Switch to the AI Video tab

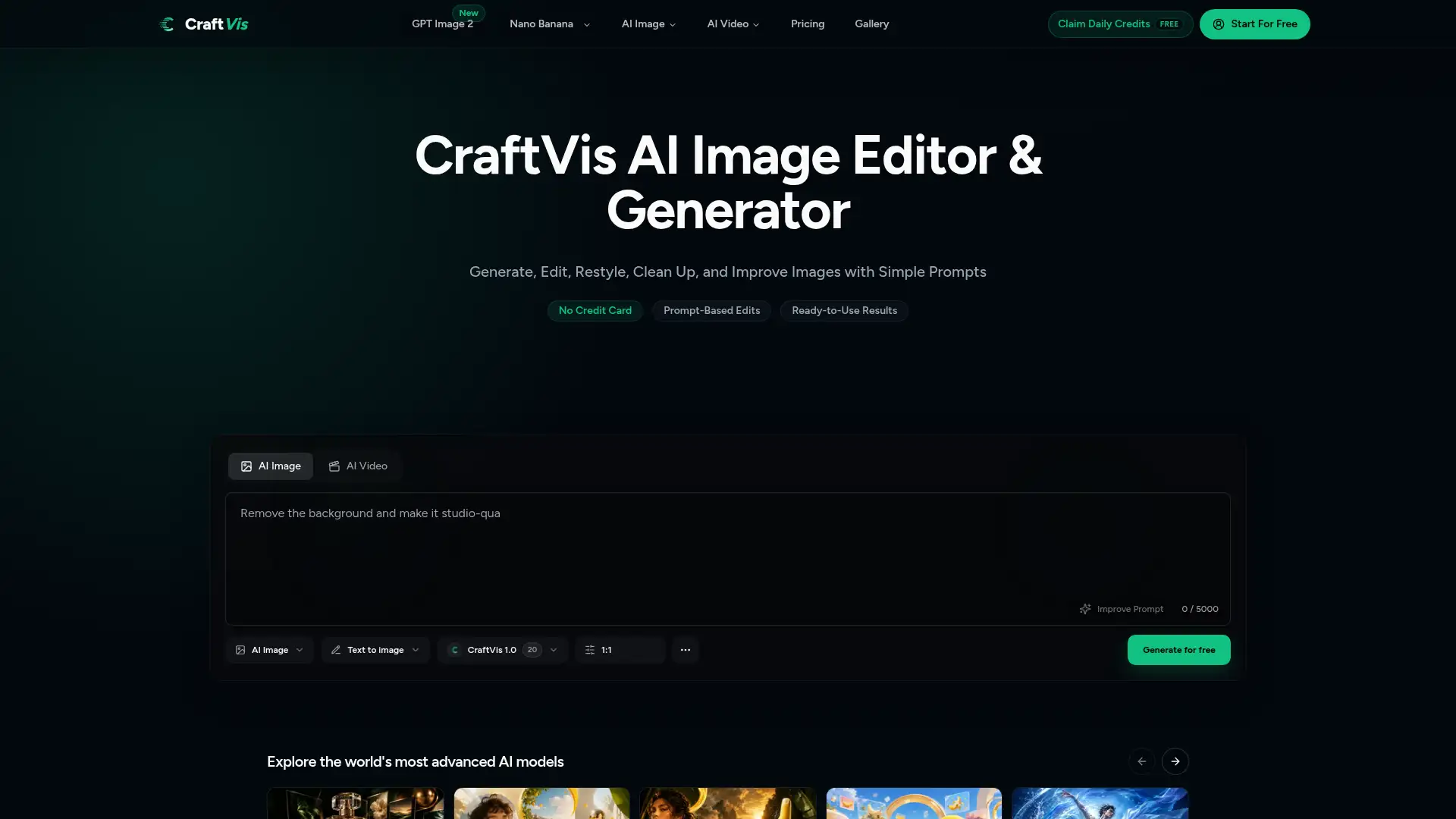coord(358,466)
